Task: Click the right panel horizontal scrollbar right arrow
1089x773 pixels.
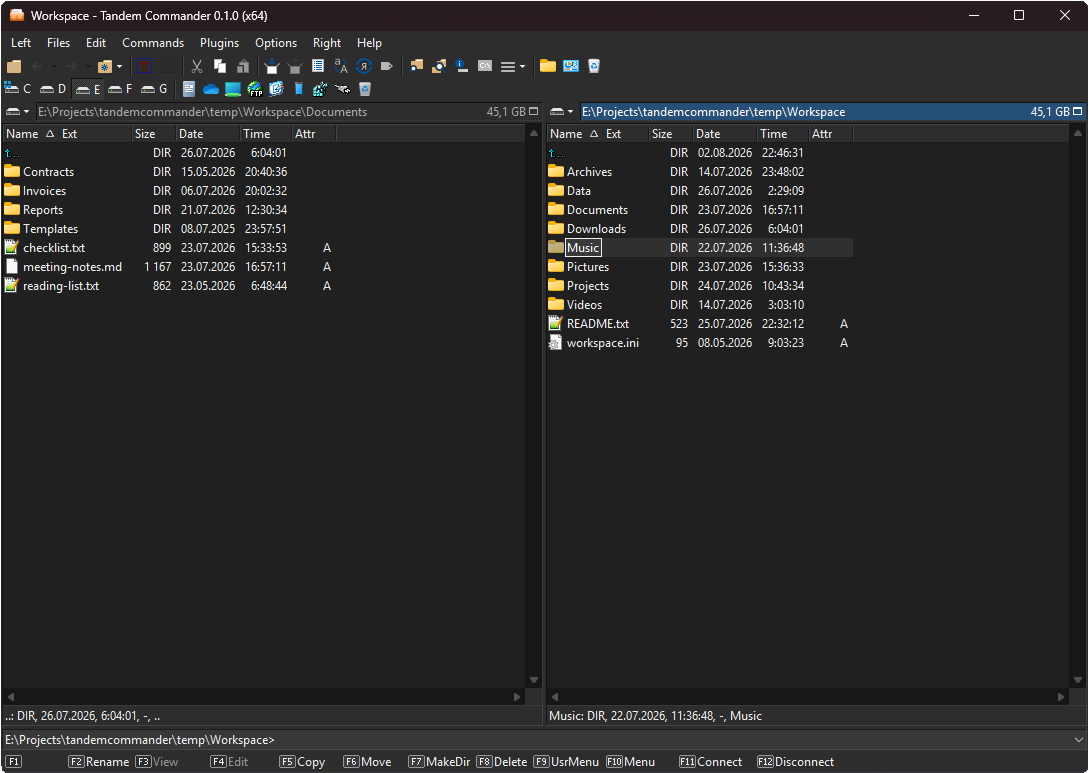Action: (x=1061, y=697)
